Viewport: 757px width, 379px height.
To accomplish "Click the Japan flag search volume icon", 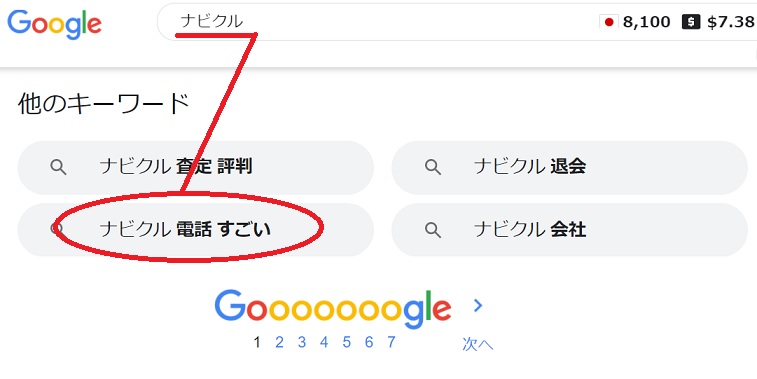I will [609, 22].
